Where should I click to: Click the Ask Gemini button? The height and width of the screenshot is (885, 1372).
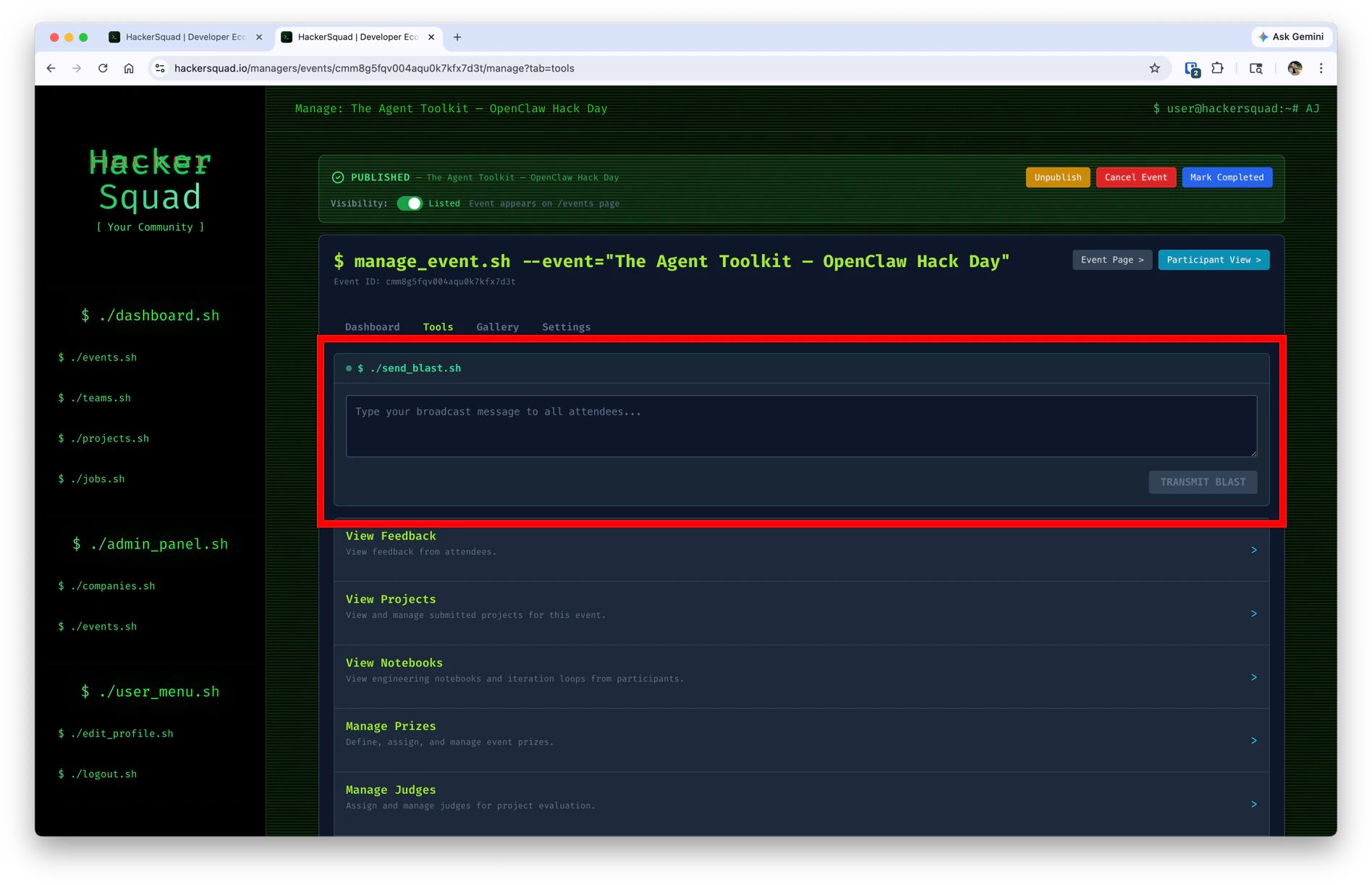point(1292,37)
